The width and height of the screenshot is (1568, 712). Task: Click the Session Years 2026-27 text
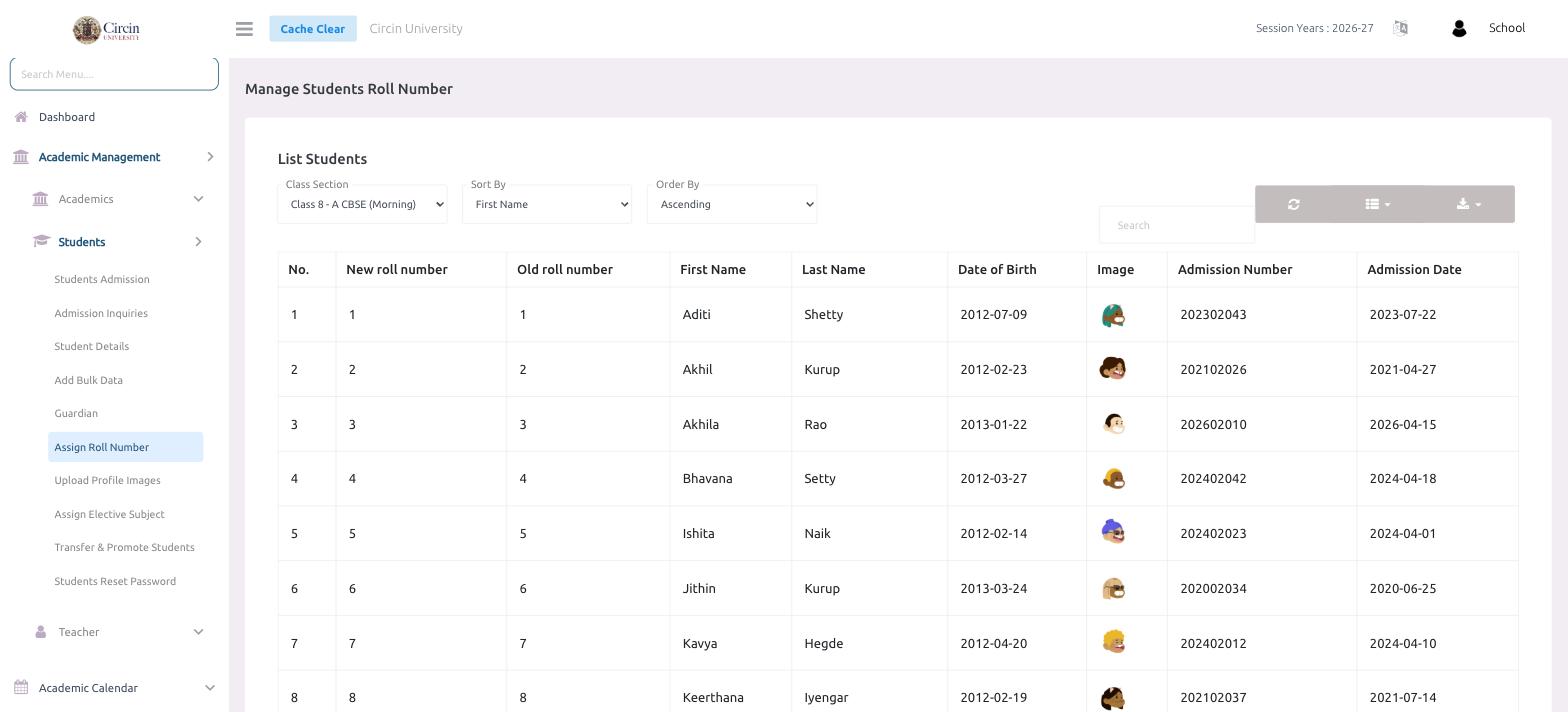1314,28
